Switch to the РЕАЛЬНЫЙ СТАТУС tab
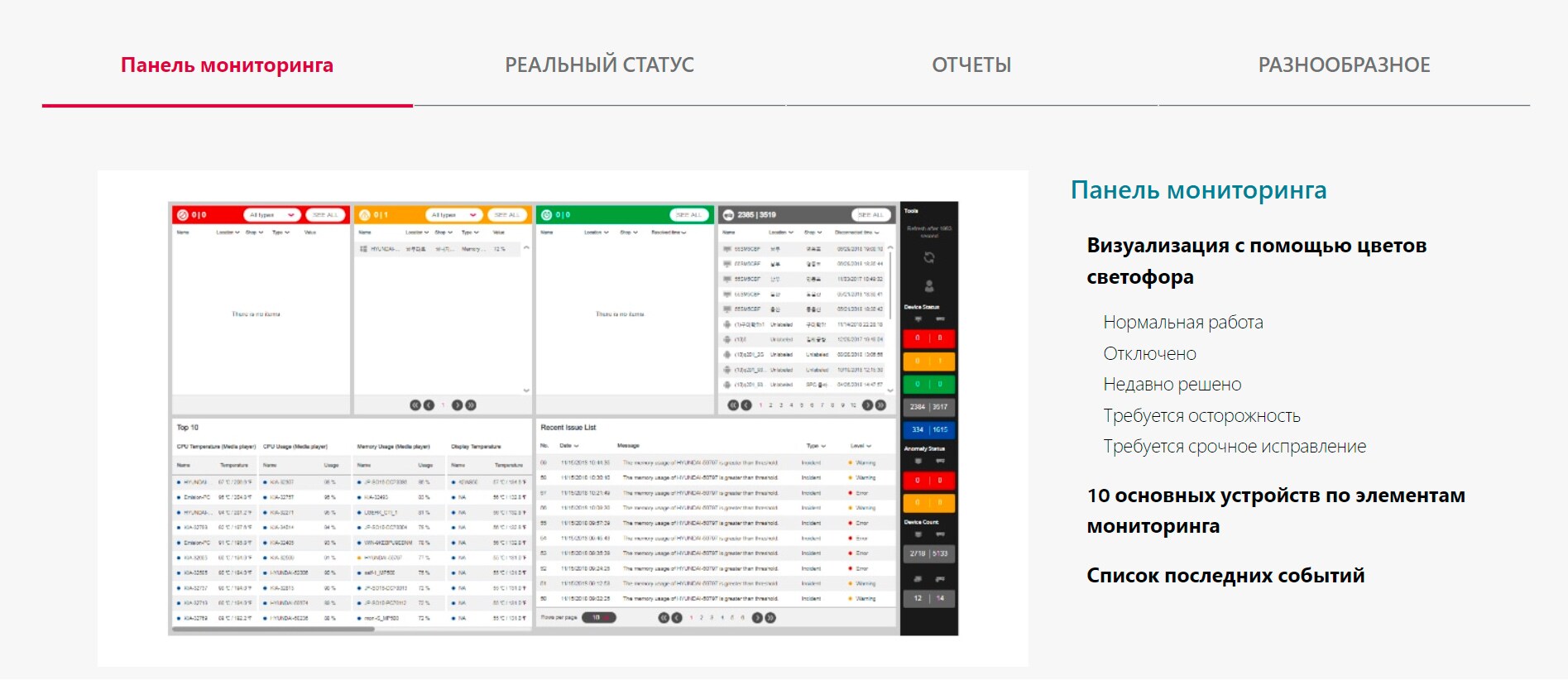The height and width of the screenshot is (680, 1568). tap(599, 65)
